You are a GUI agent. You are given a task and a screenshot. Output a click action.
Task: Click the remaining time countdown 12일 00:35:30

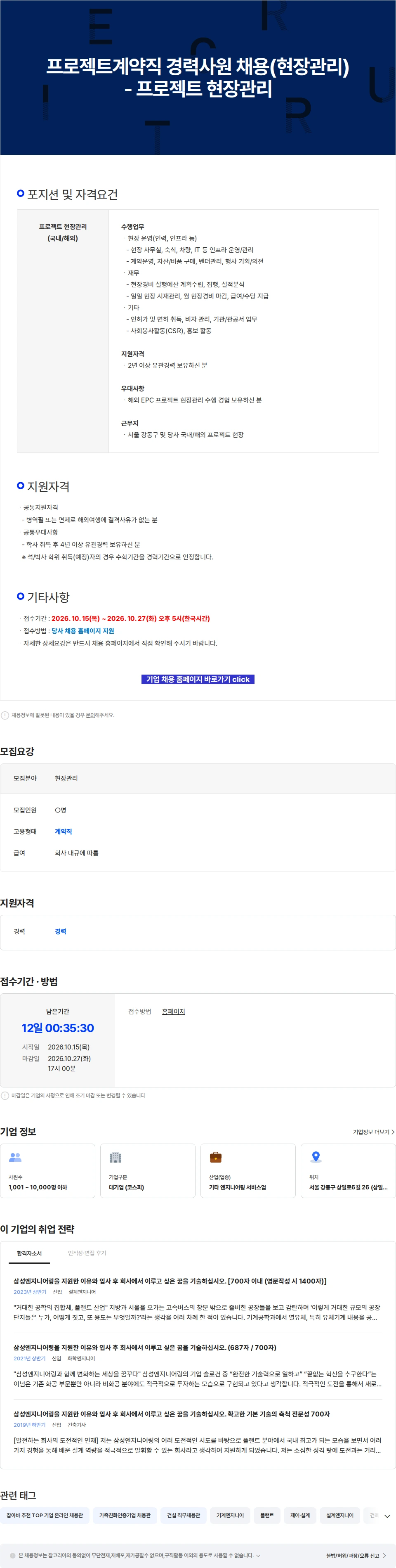58,1028
